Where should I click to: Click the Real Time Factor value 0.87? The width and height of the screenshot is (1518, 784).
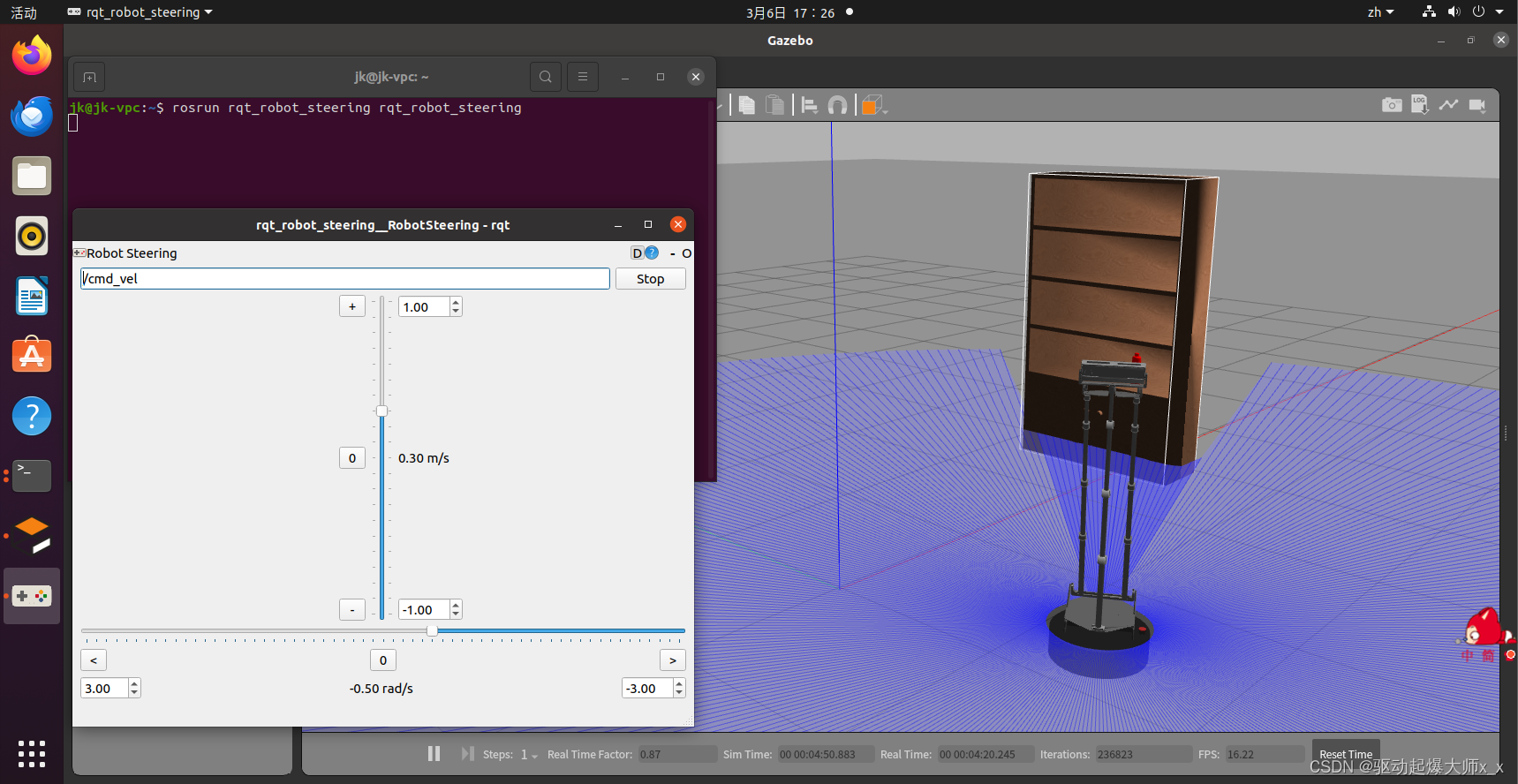pos(677,755)
